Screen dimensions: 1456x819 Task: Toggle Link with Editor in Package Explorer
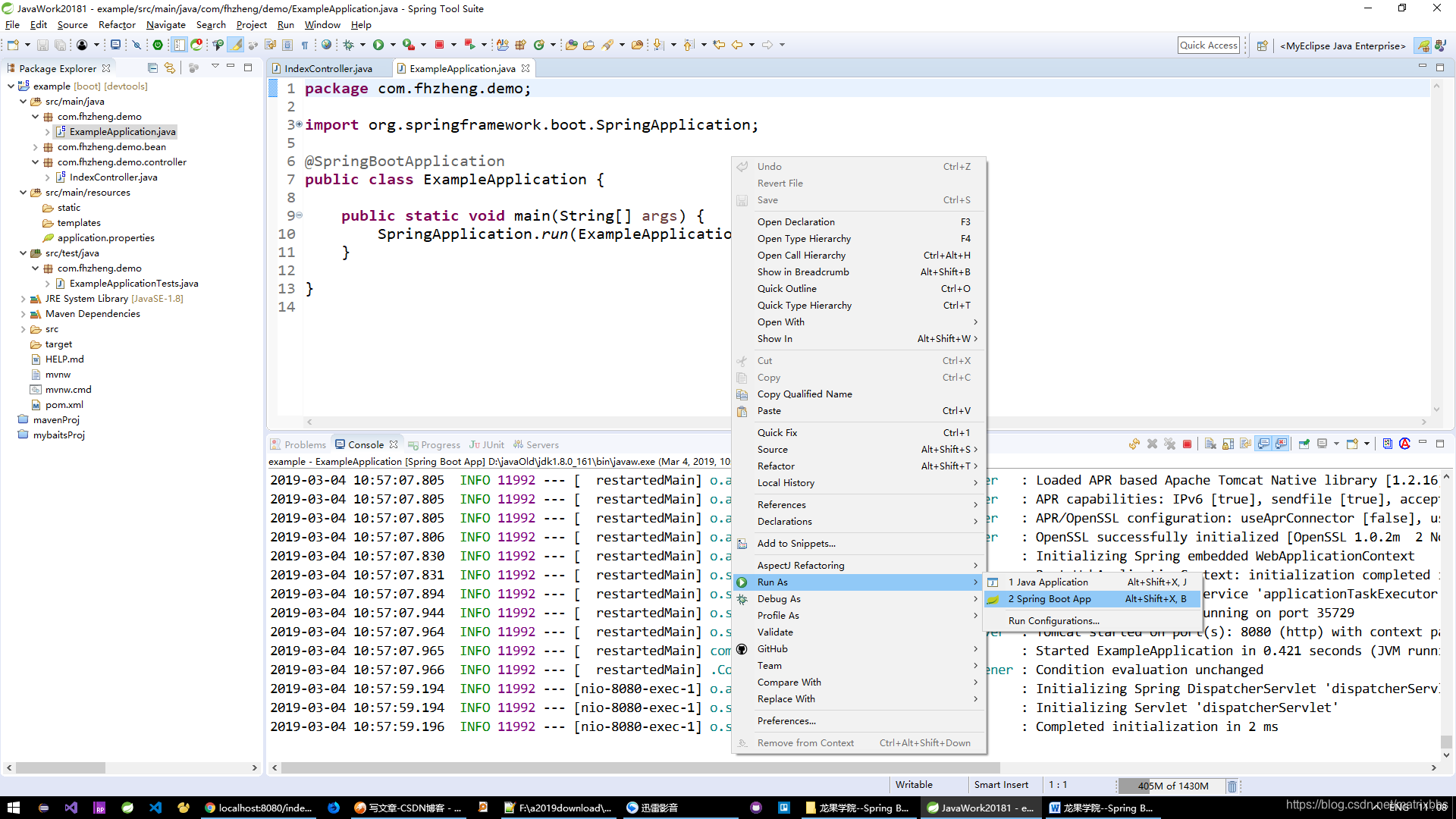(170, 68)
